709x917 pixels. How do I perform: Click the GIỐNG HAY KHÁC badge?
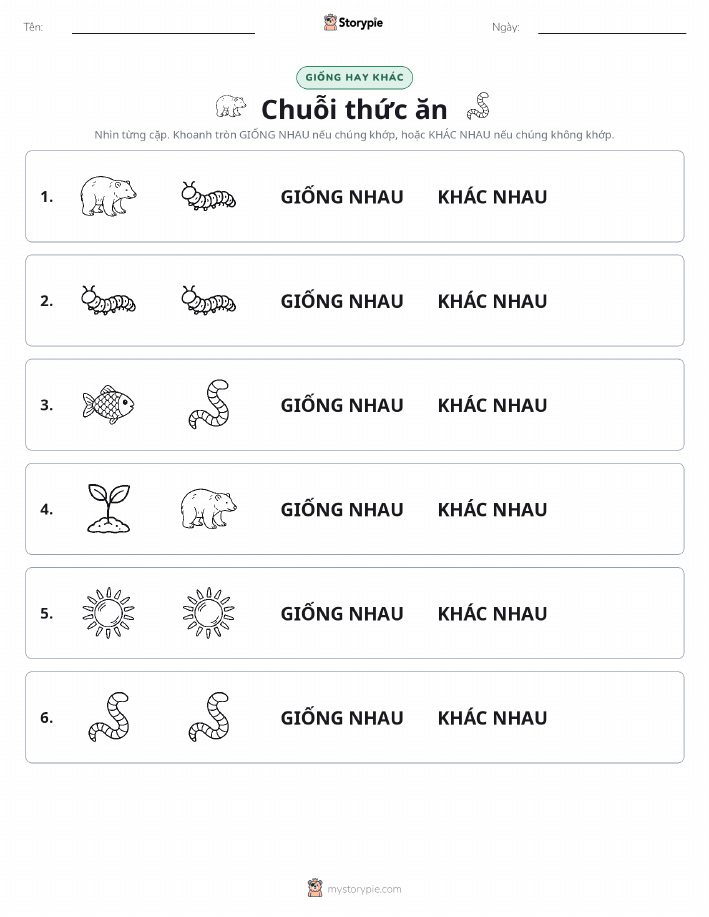[354, 77]
